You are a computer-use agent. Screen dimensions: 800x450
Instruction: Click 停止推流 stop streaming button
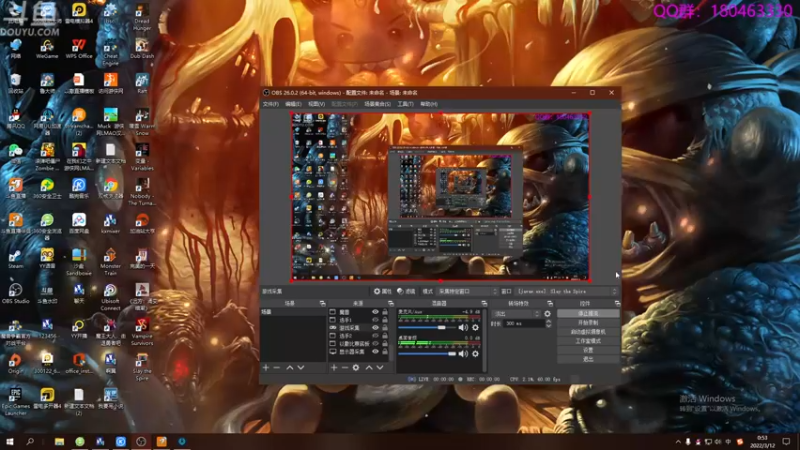[x=588, y=313]
